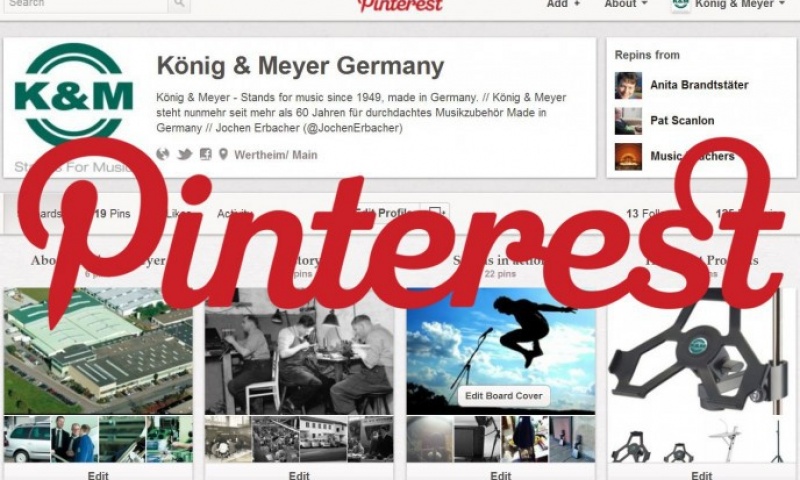Open Anita Brandtstäter's avatar

(628, 85)
